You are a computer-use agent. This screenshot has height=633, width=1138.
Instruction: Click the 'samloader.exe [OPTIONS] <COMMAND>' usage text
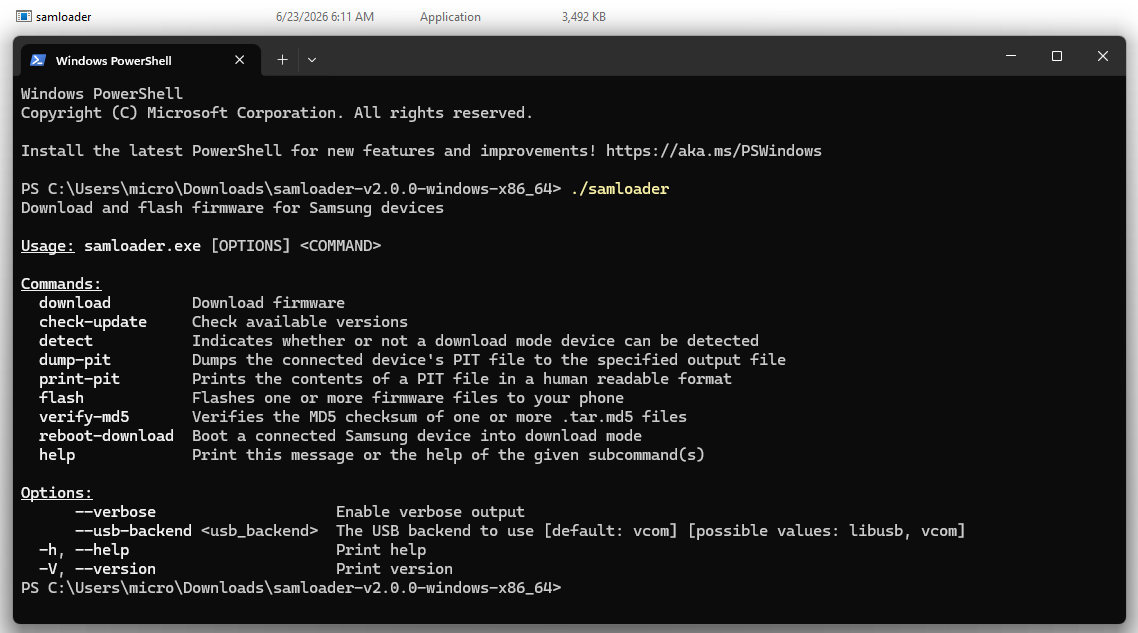232,246
